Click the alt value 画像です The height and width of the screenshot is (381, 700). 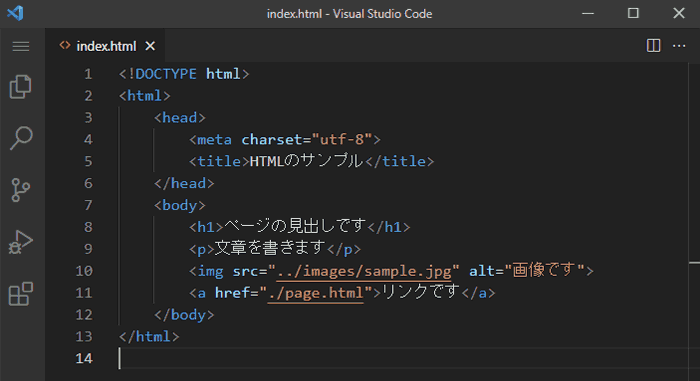pyautogui.click(x=544, y=270)
